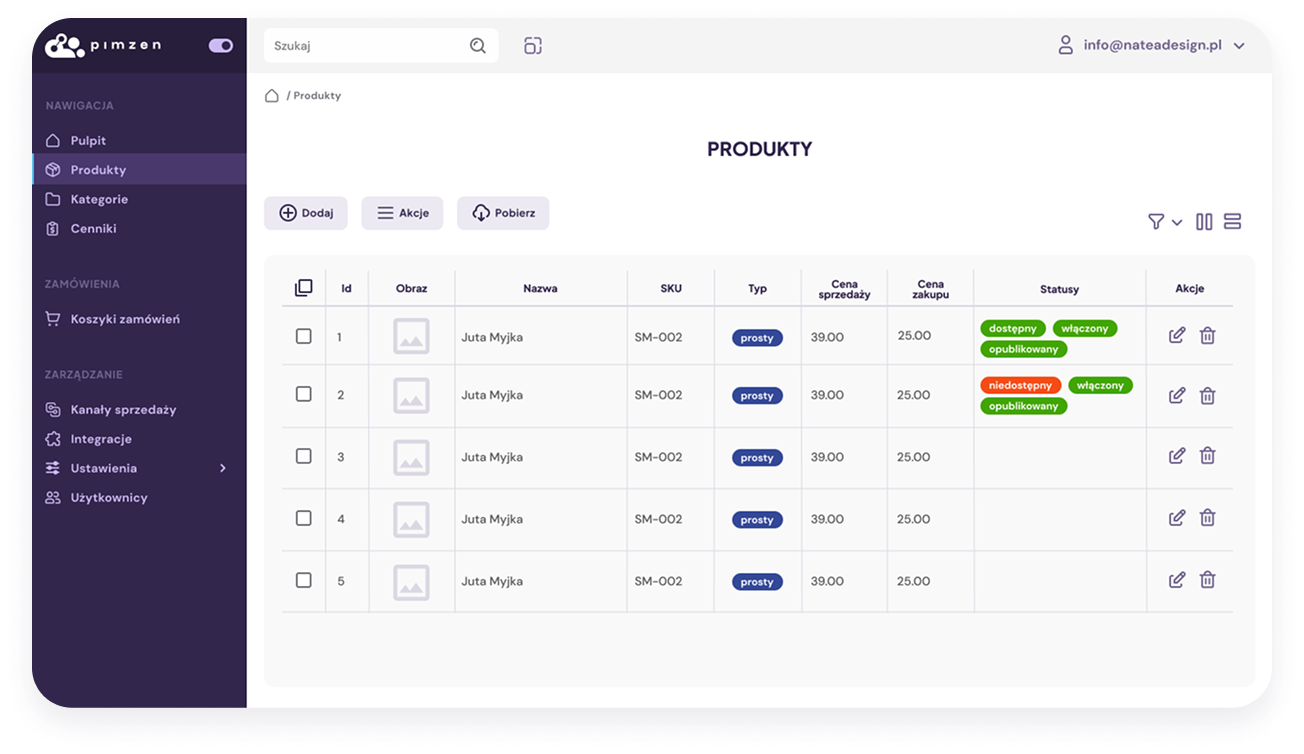The image size is (1304, 754).
Task: Click the edit icon for product Id 2
Action: tap(1177, 395)
